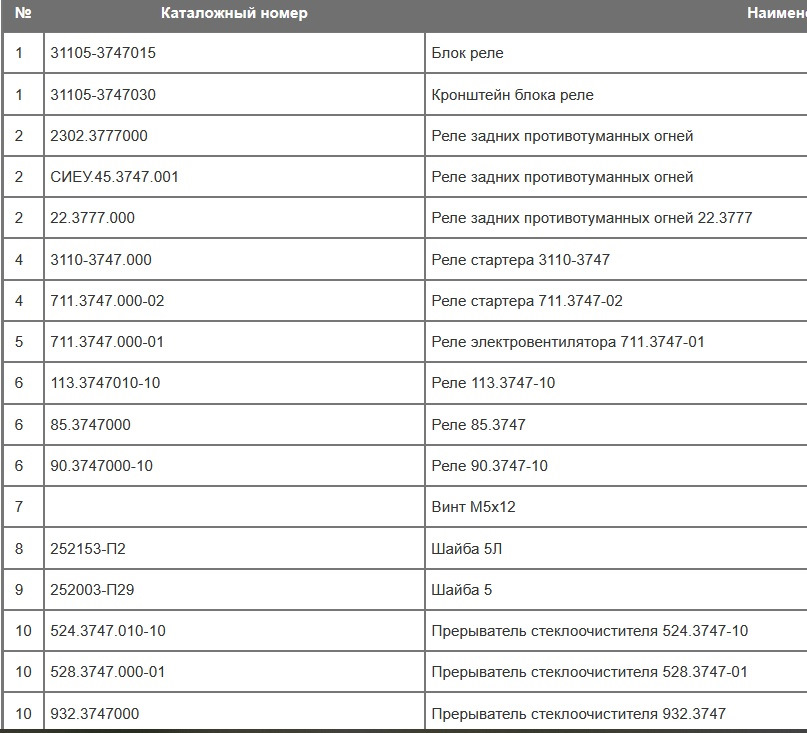This screenshot has width=807, height=733.
Task: Select "Реле задних противотуманных огней 22.3777" cell
Action: [591, 218]
